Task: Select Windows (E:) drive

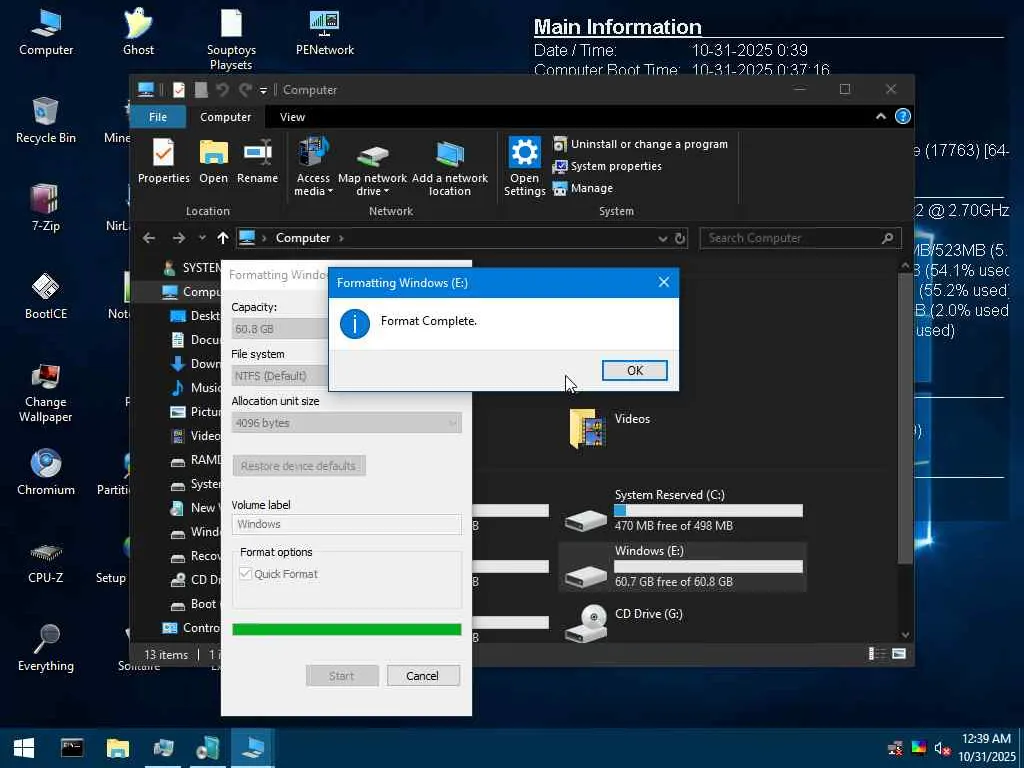Action: pyautogui.click(x=683, y=566)
